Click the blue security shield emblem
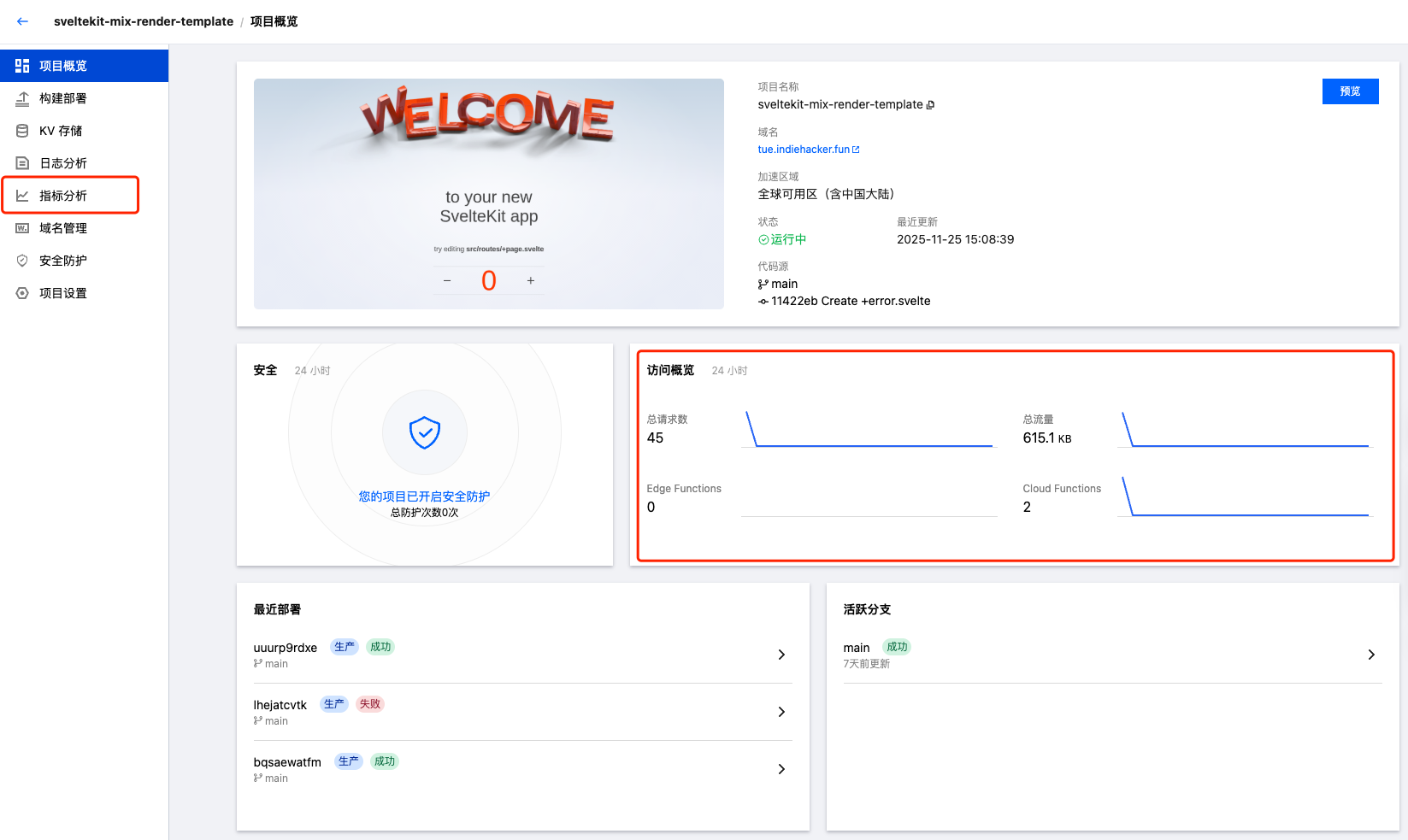This screenshot has width=1408, height=840. [x=425, y=432]
